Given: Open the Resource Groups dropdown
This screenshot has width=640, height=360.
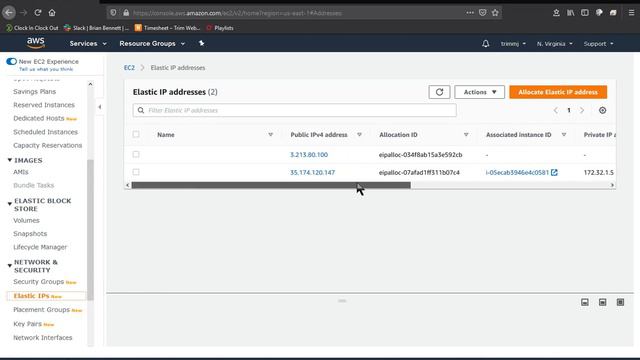Looking at the screenshot, I should point(152,43).
